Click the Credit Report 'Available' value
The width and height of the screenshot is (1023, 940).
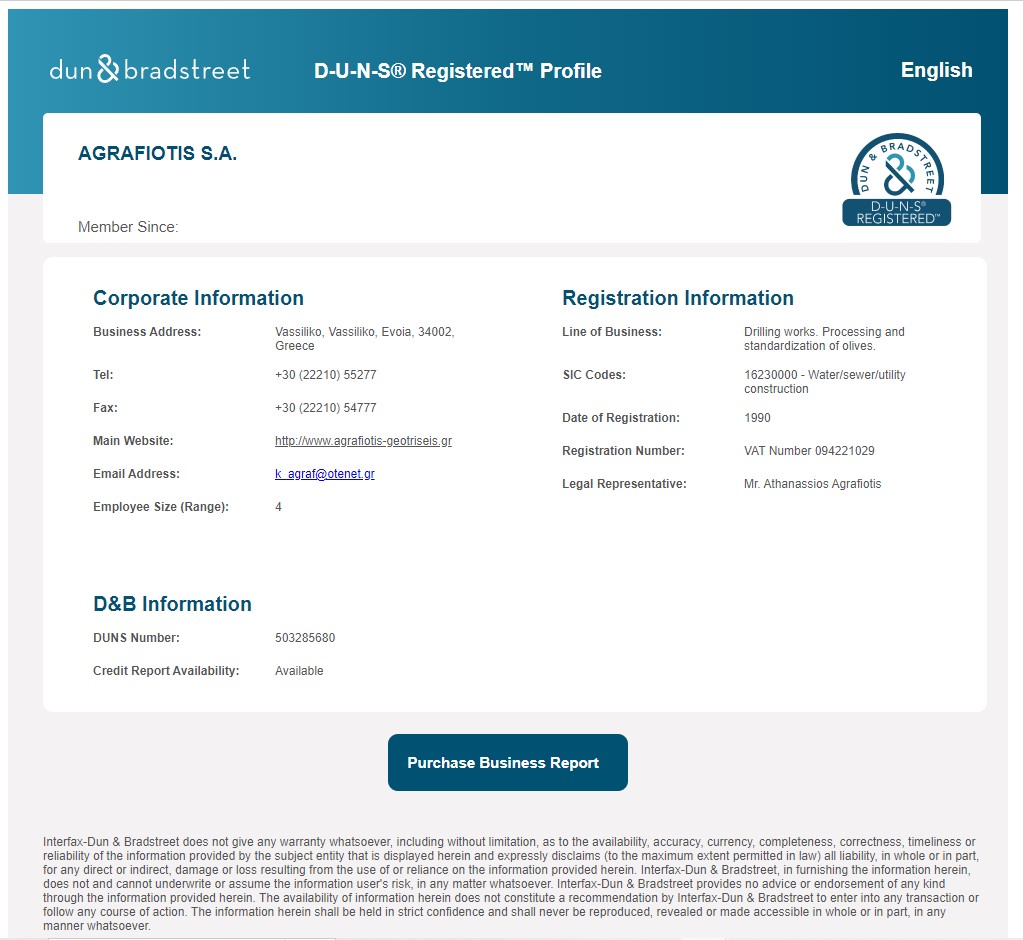[x=299, y=671]
